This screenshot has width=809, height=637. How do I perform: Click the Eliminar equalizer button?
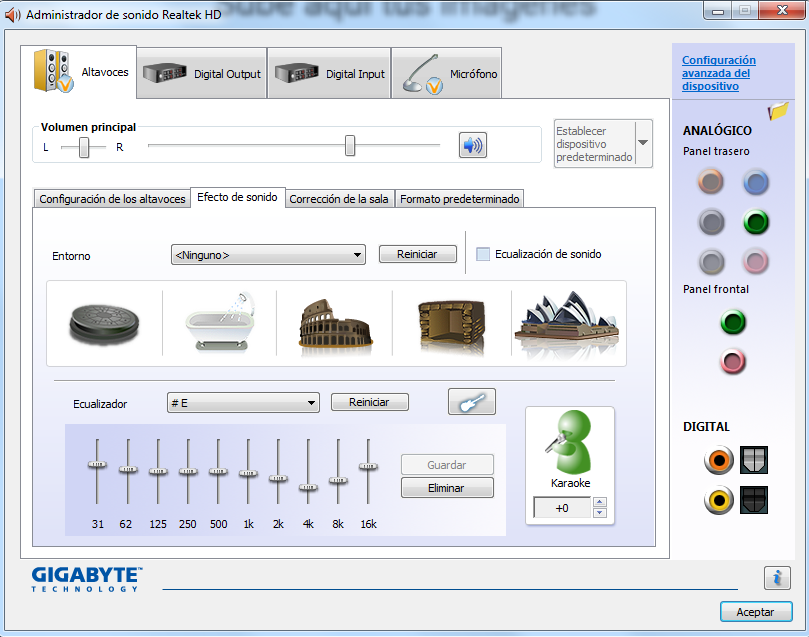click(x=447, y=487)
